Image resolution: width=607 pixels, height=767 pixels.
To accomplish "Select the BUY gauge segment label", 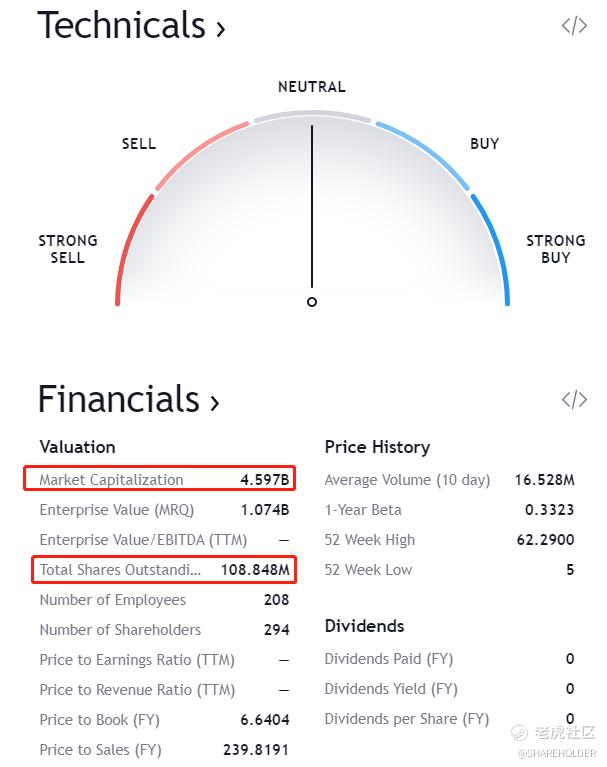I will 485,144.
